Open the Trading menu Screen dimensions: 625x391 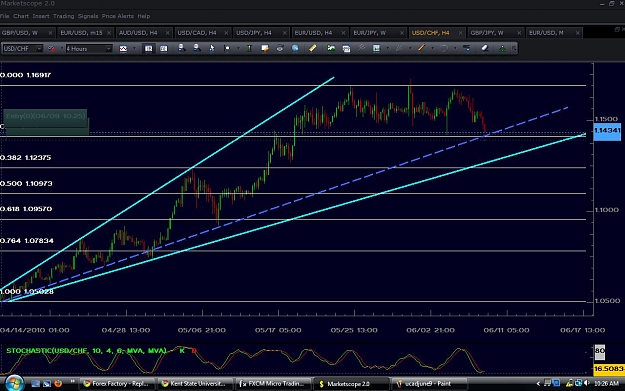click(x=64, y=16)
